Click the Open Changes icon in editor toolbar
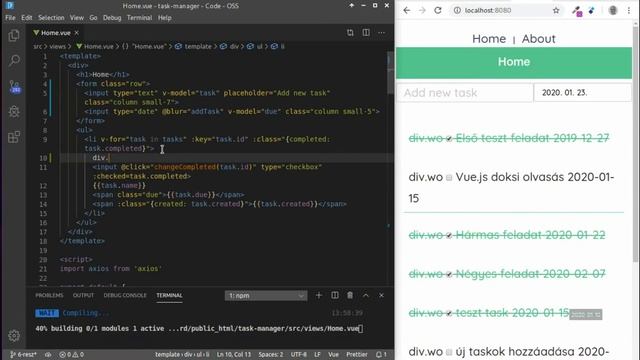 350,33
